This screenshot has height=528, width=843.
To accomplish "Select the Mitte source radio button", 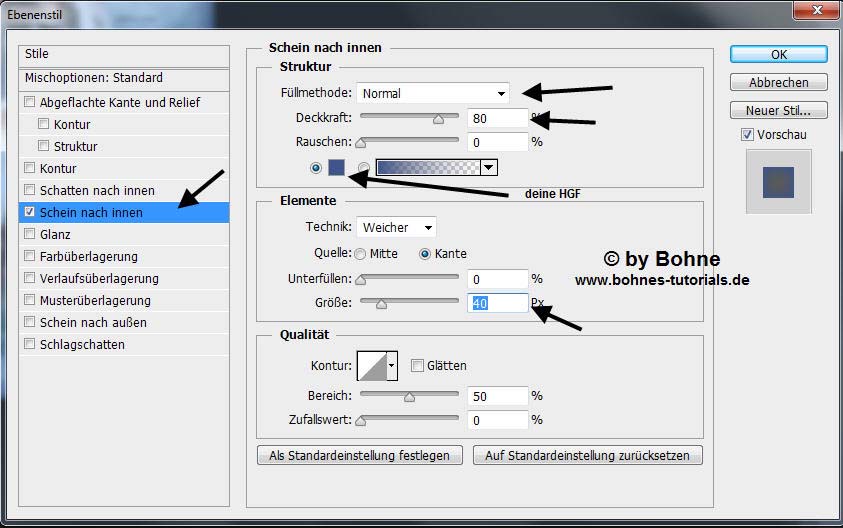I will click(360, 254).
